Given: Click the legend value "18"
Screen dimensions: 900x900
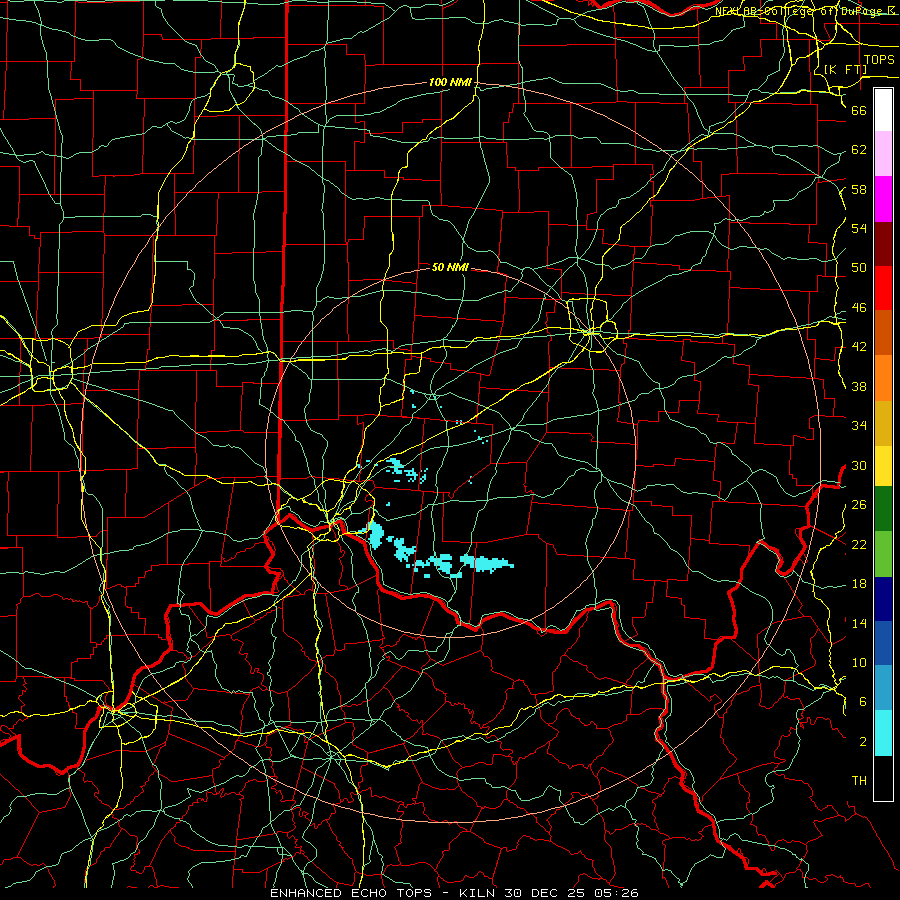Looking at the screenshot, I should coord(859,584).
